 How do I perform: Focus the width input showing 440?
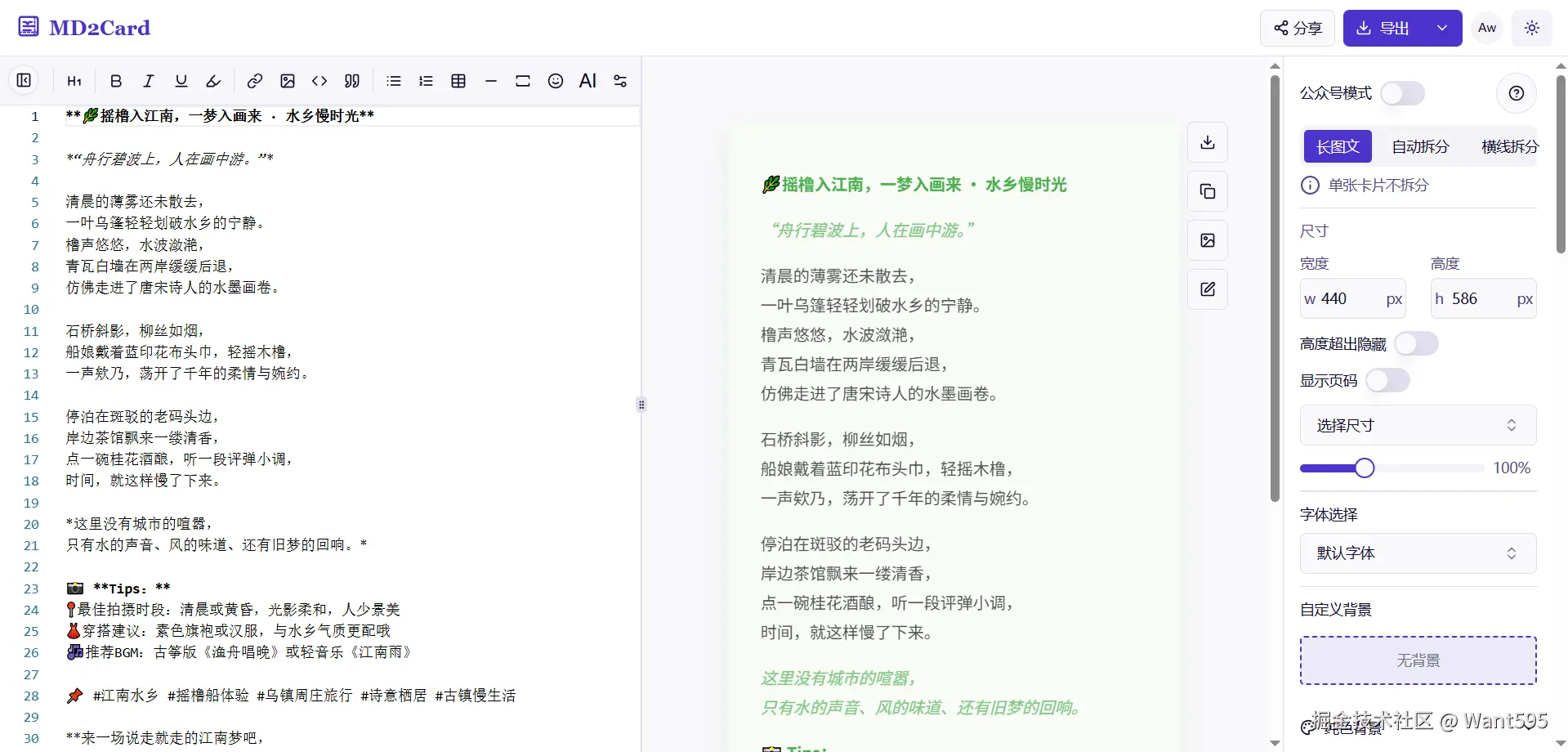click(1353, 299)
